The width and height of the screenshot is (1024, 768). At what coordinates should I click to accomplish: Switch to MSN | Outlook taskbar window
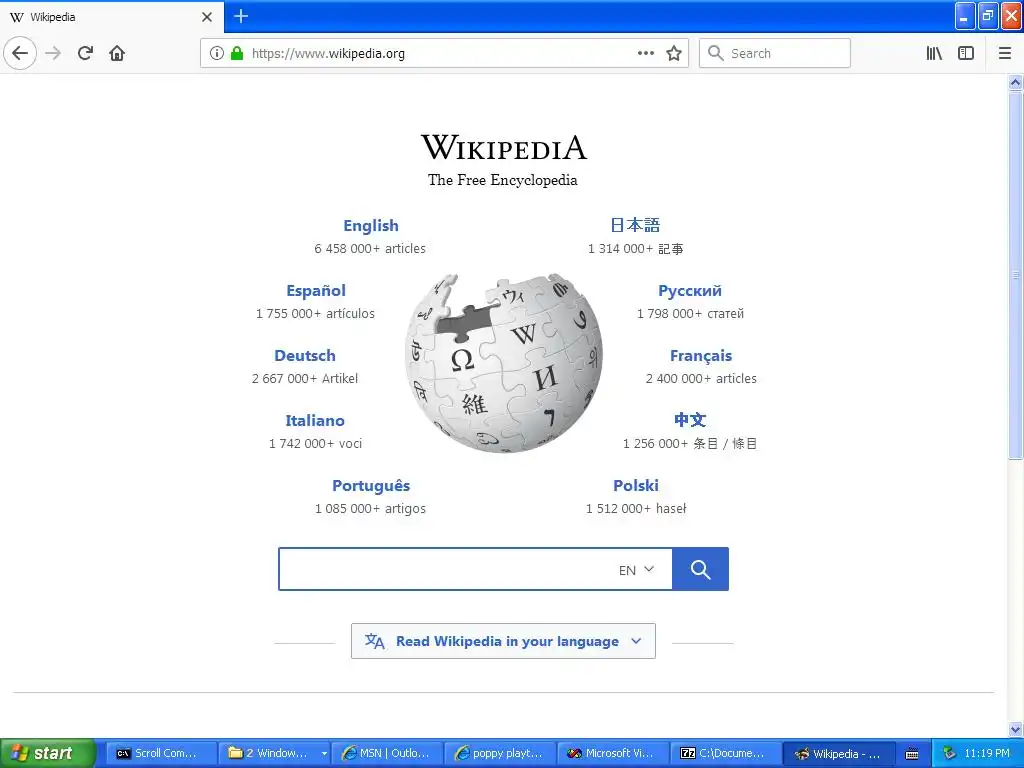pos(387,753)
